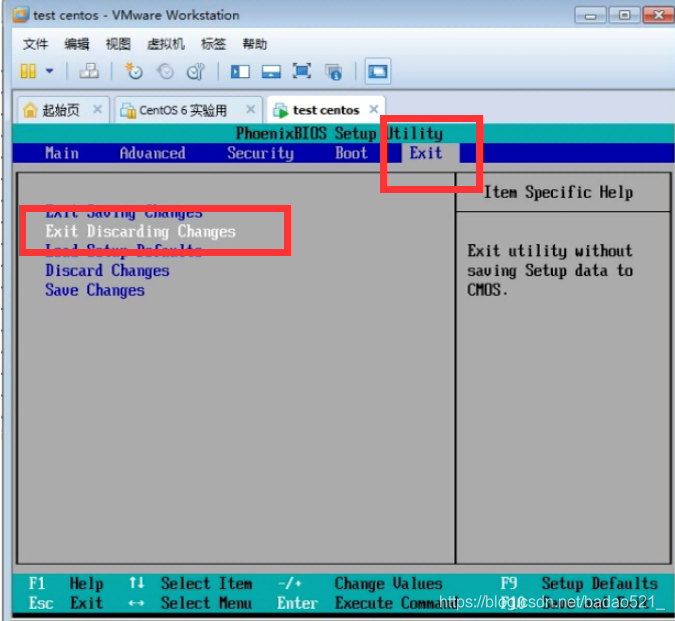Viewport: 675px width, 621px height.
Task: Close the 起始页 tab
Action: coord(98,109)
